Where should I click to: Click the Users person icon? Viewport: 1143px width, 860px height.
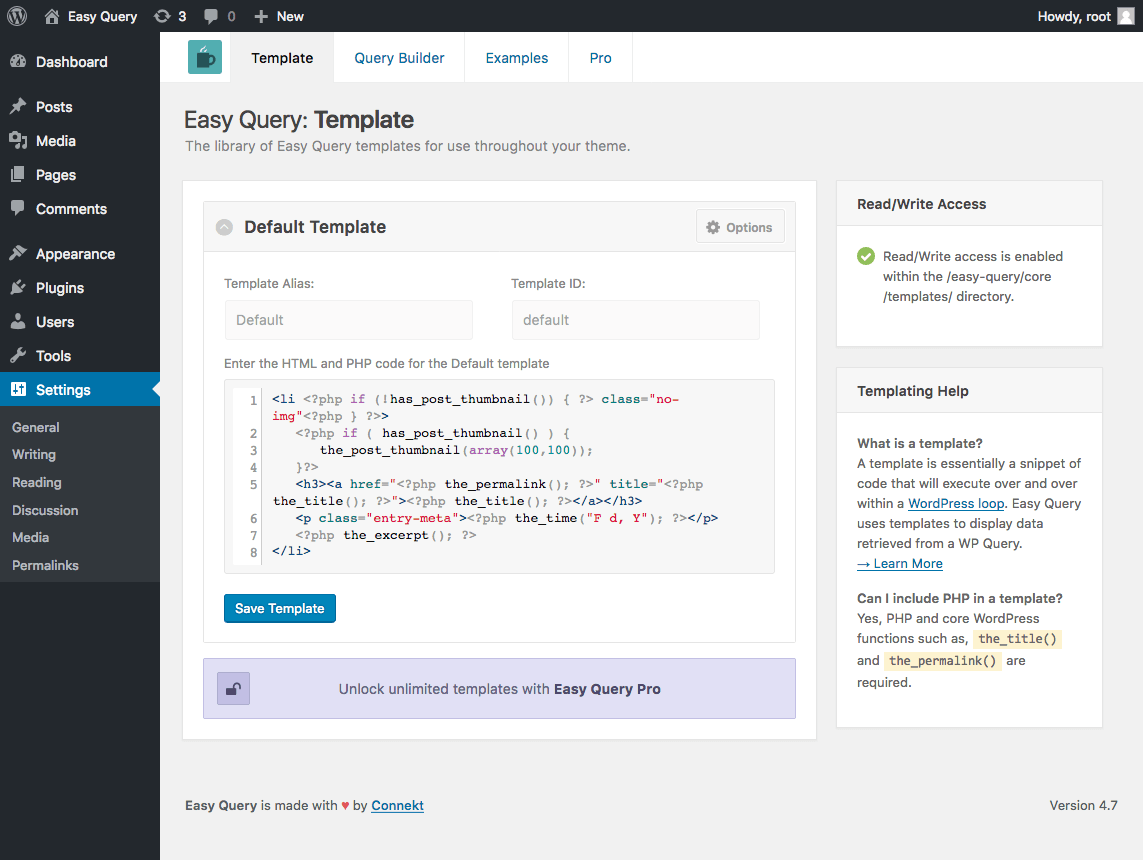18,321
